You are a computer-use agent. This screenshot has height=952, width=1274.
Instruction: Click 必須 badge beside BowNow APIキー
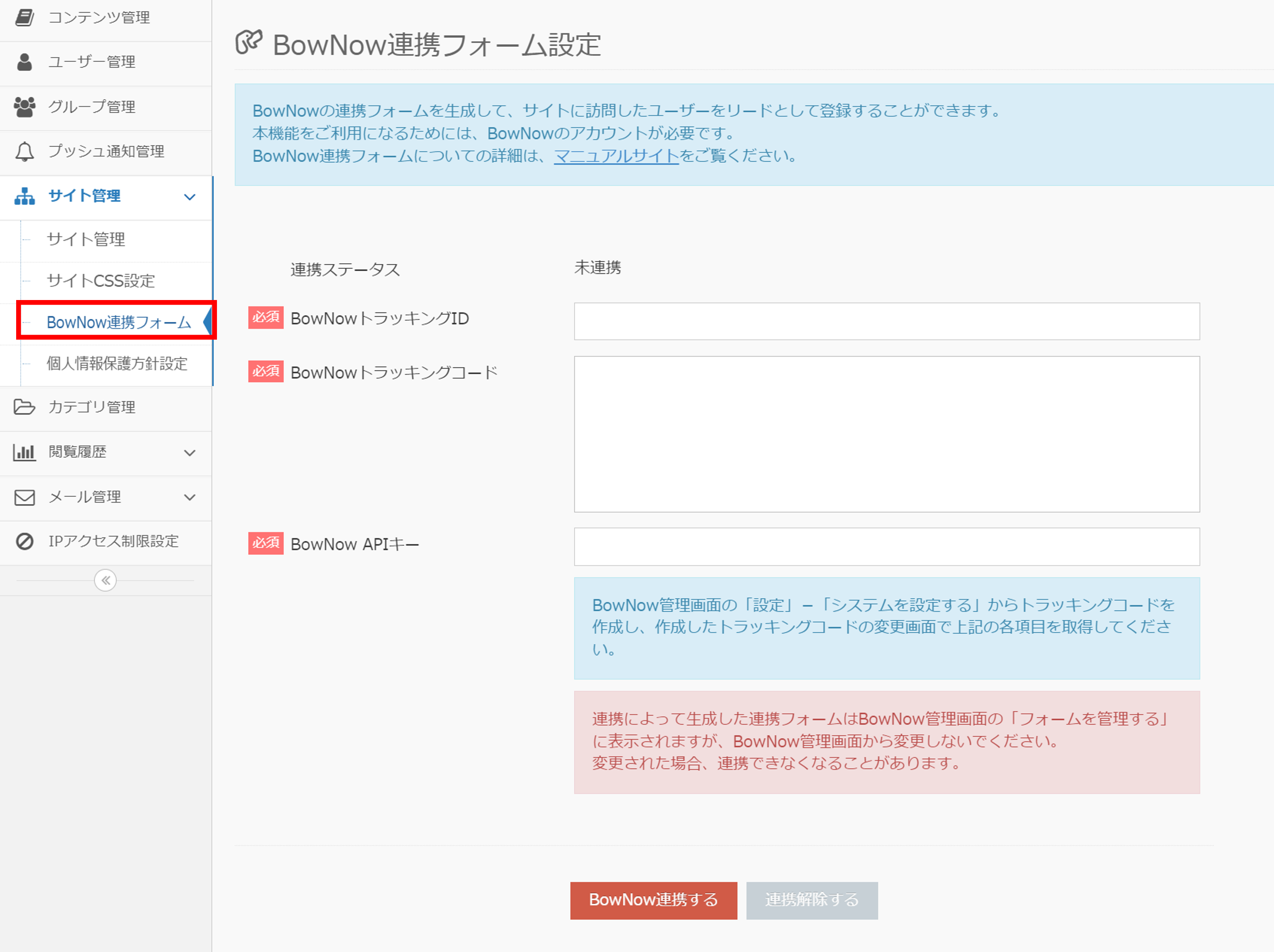point(265,543)
